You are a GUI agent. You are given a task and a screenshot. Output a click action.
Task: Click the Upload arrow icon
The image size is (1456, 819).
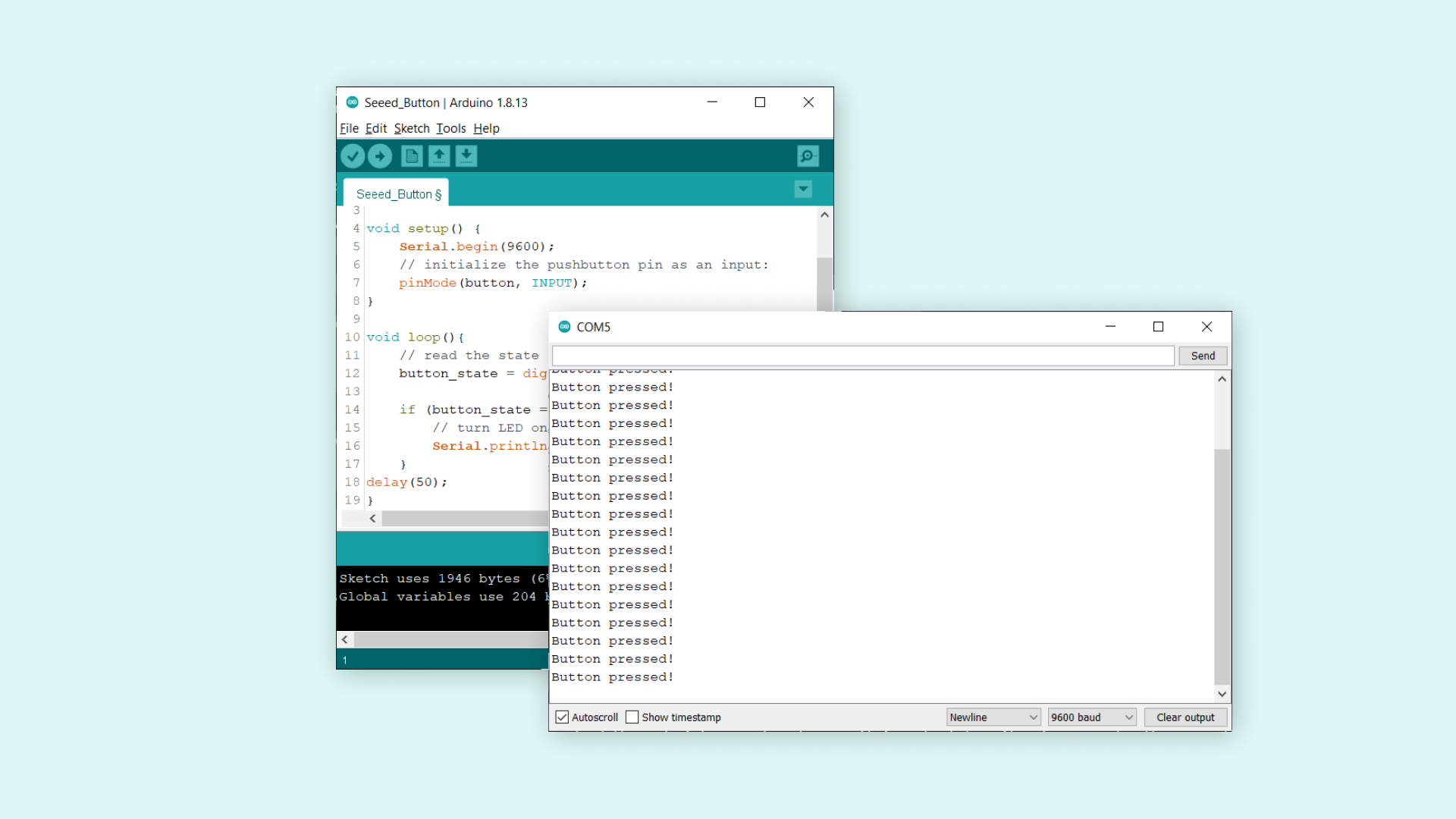pos(380,156)
